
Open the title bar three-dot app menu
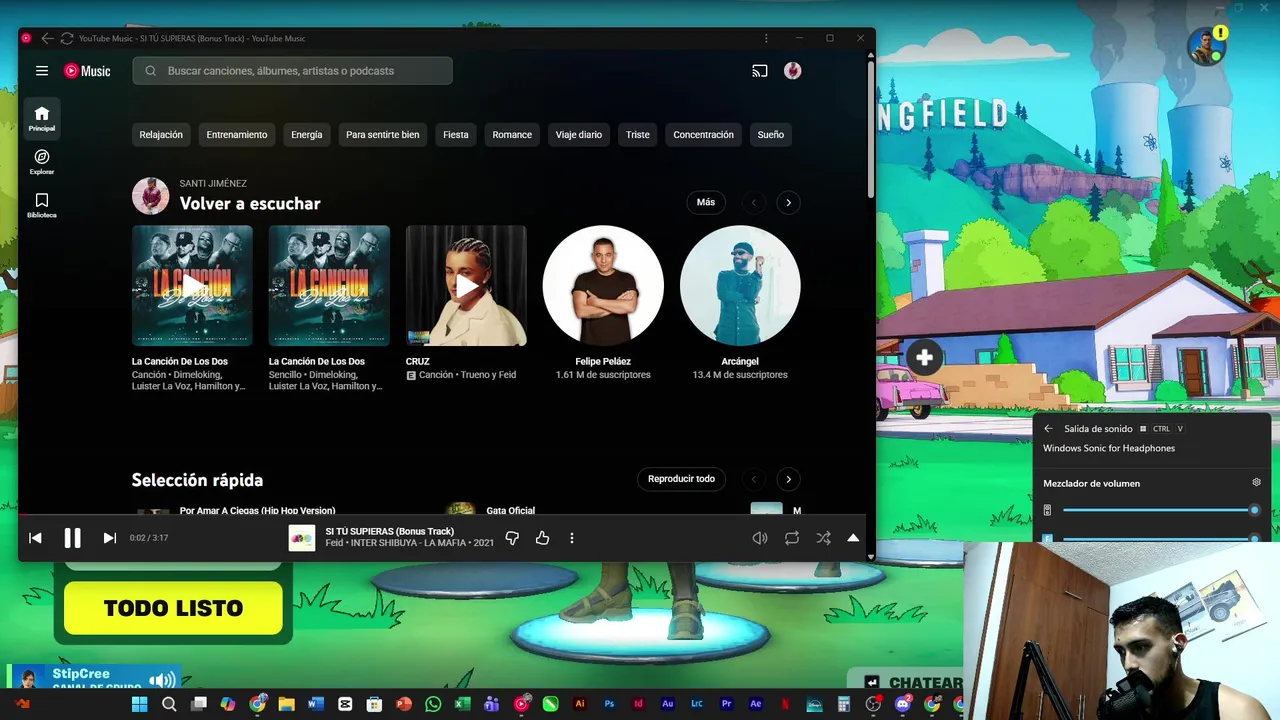[x=767, y=38]
